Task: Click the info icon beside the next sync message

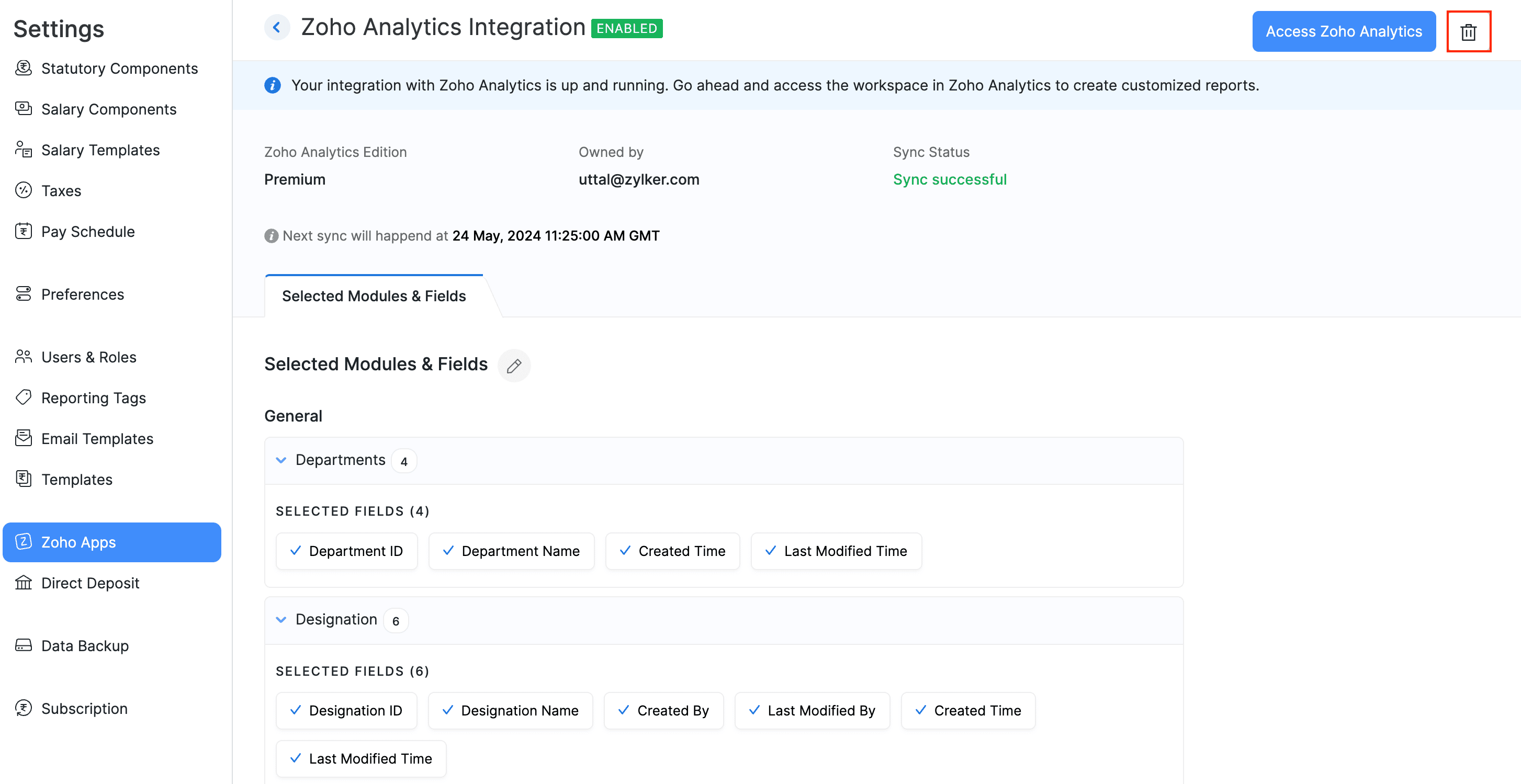Action: pos(271,235)
